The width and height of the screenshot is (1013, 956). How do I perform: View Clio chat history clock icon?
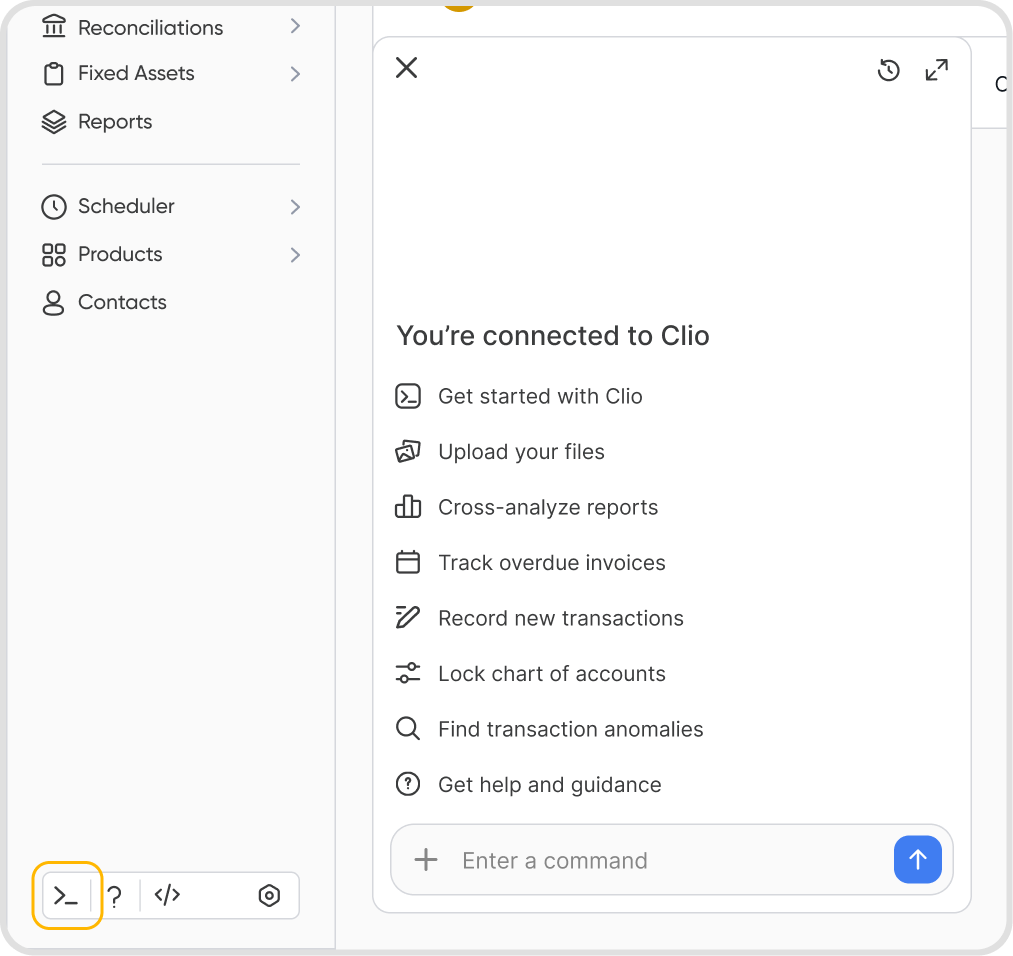click(889, 70)
